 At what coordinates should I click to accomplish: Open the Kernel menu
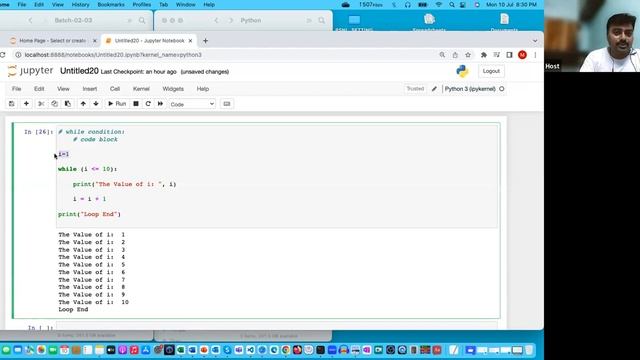click(141, 89)
